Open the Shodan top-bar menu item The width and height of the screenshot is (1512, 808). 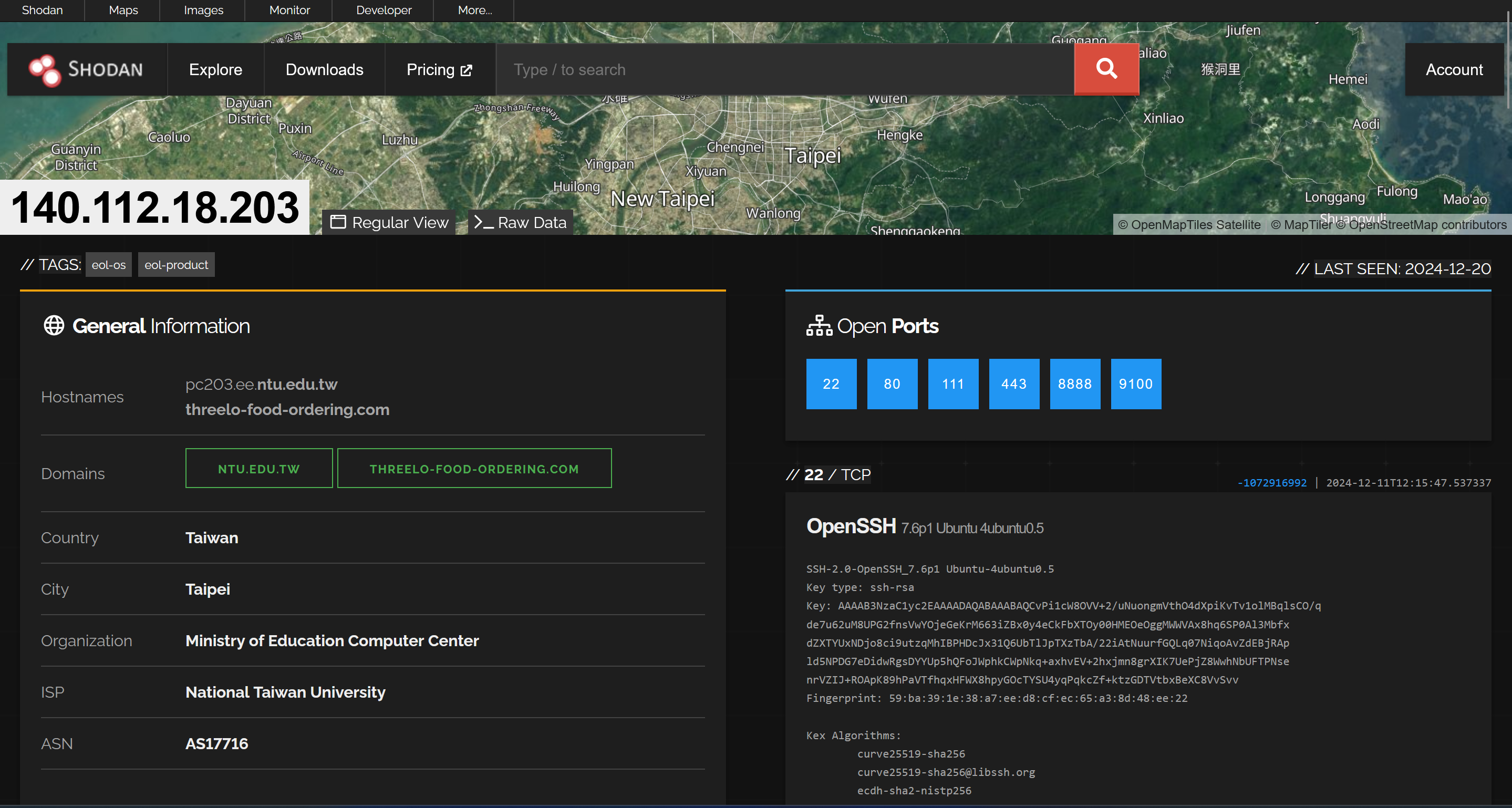click(42, 10)
